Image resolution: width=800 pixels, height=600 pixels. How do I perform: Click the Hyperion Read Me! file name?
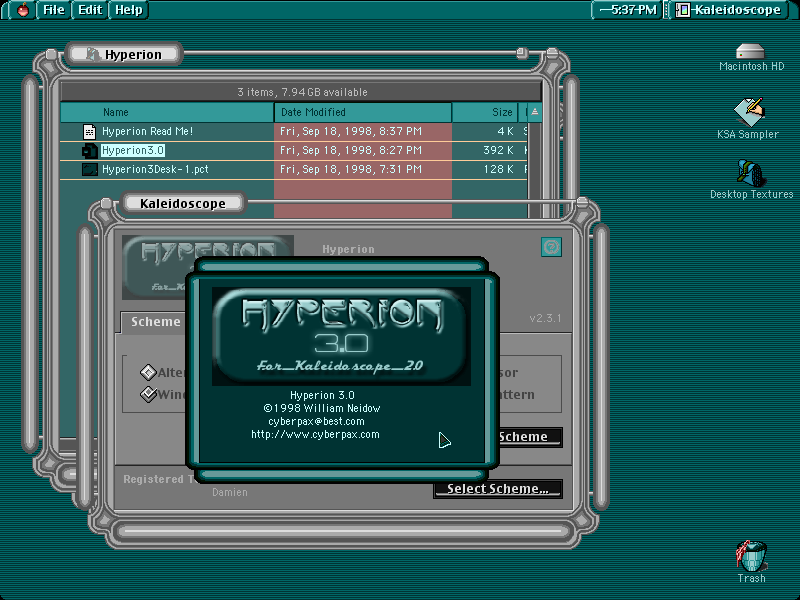pos(147,132)
